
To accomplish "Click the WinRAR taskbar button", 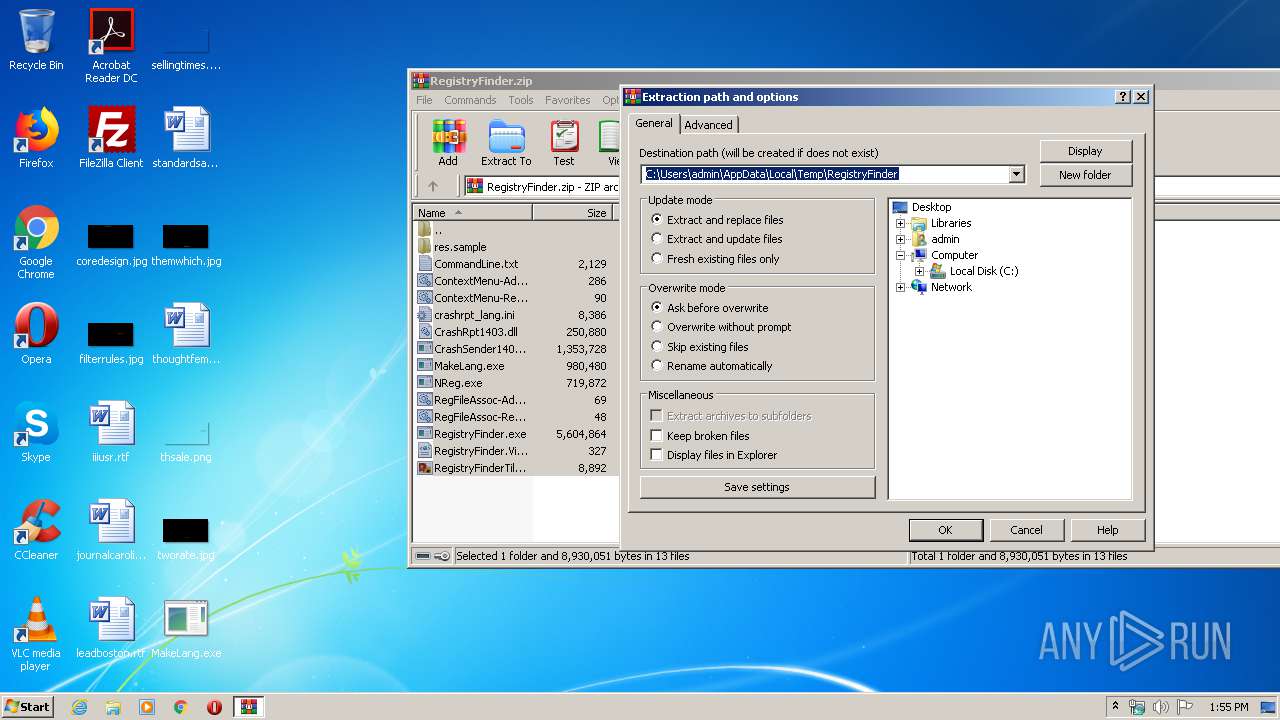I will pos(249,707).
